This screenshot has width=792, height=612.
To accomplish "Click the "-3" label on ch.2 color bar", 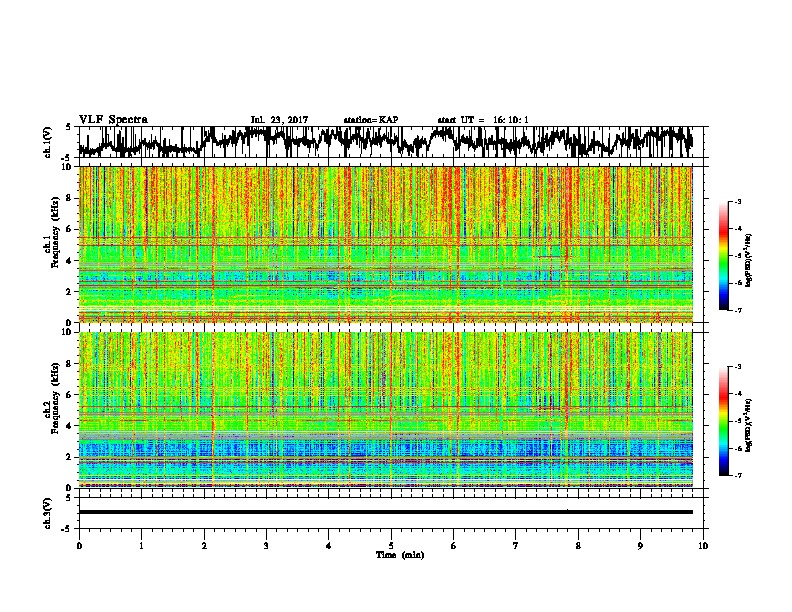I will [x=737, y=367].
